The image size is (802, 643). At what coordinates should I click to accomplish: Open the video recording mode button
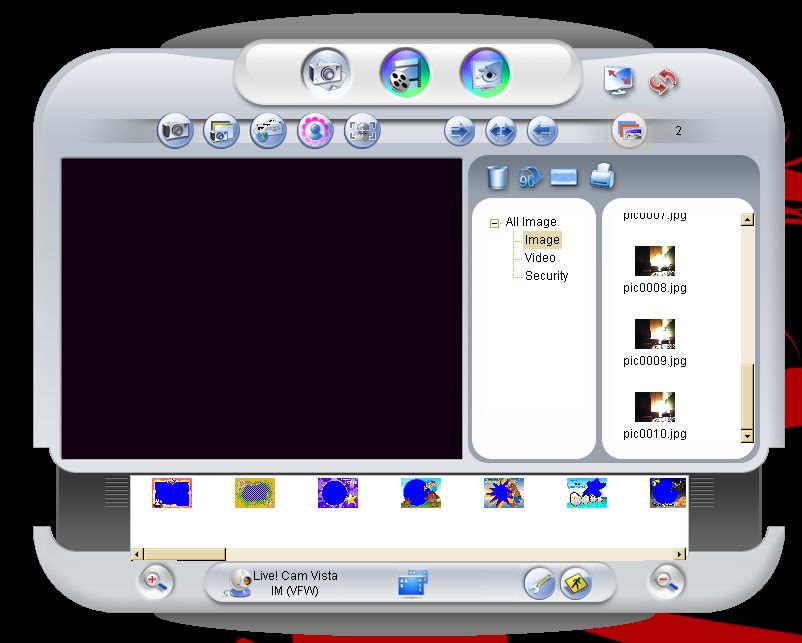[x=405, y=73]
